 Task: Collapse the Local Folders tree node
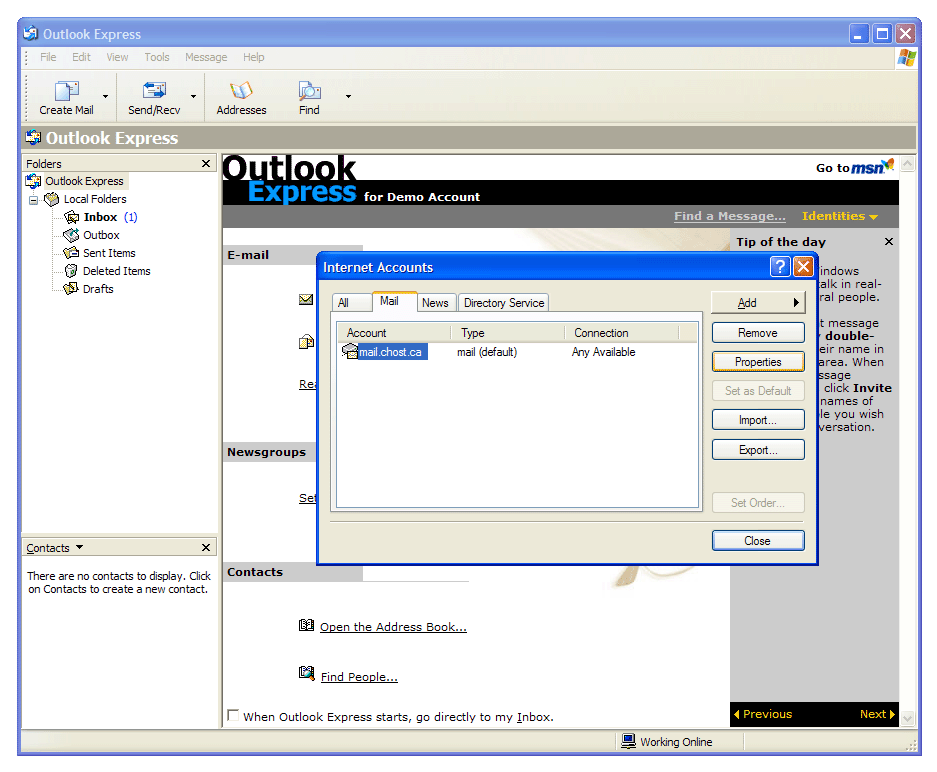coord(33,200)
